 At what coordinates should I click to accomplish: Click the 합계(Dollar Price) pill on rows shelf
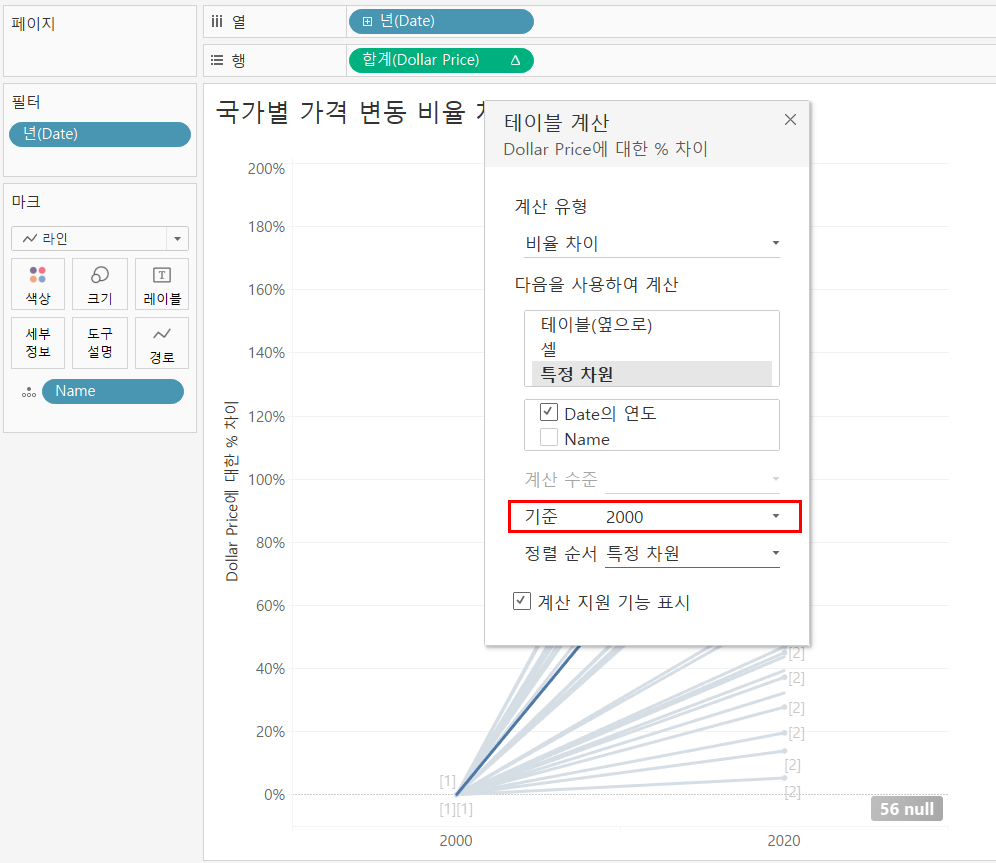[441, 60]
